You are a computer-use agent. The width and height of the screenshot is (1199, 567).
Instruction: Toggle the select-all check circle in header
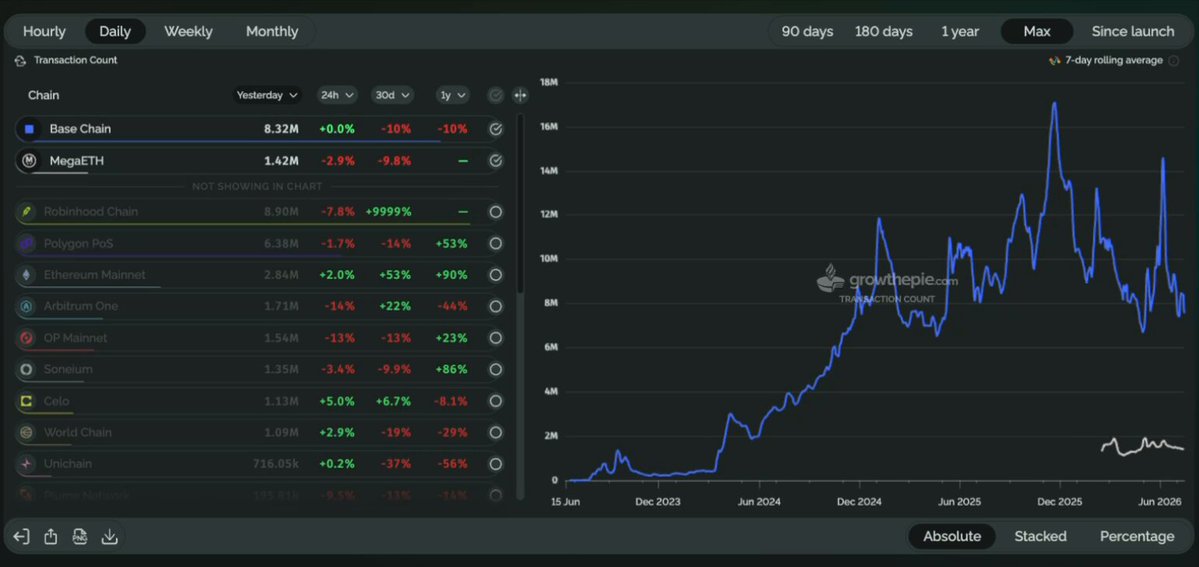tap(496, 95)
